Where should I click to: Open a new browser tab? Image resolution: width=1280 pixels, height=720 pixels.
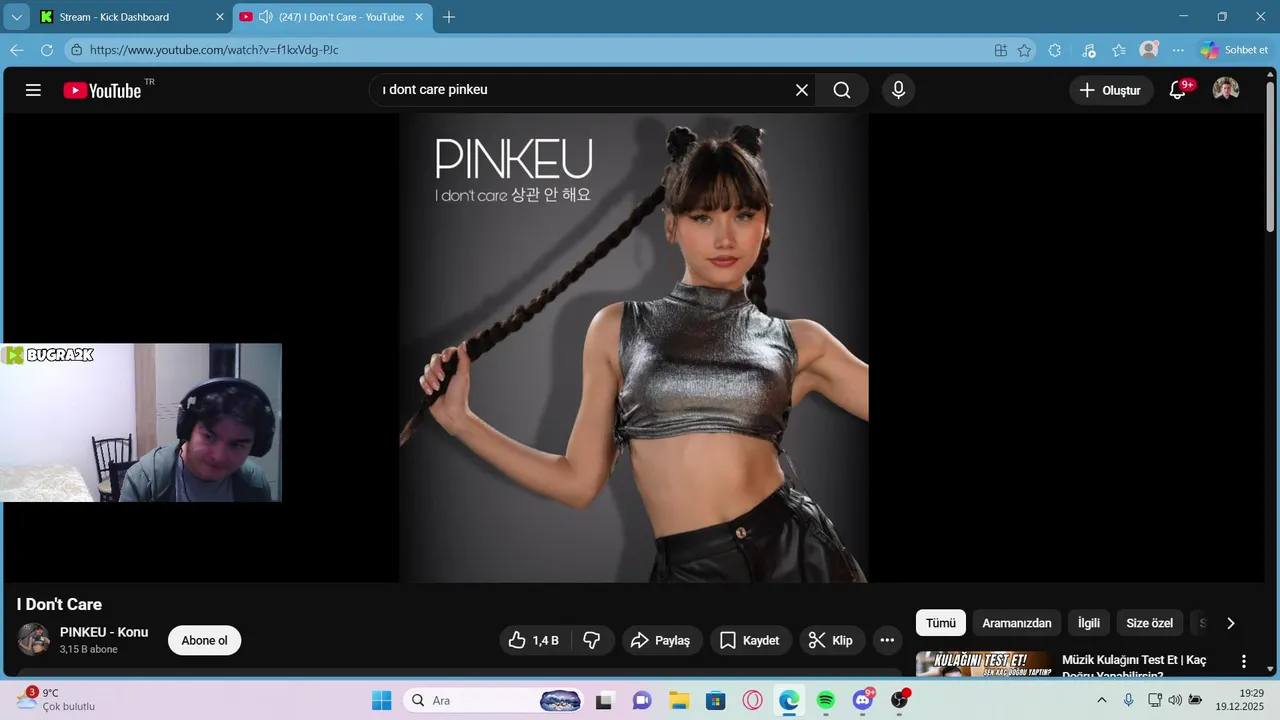point(449,17)
